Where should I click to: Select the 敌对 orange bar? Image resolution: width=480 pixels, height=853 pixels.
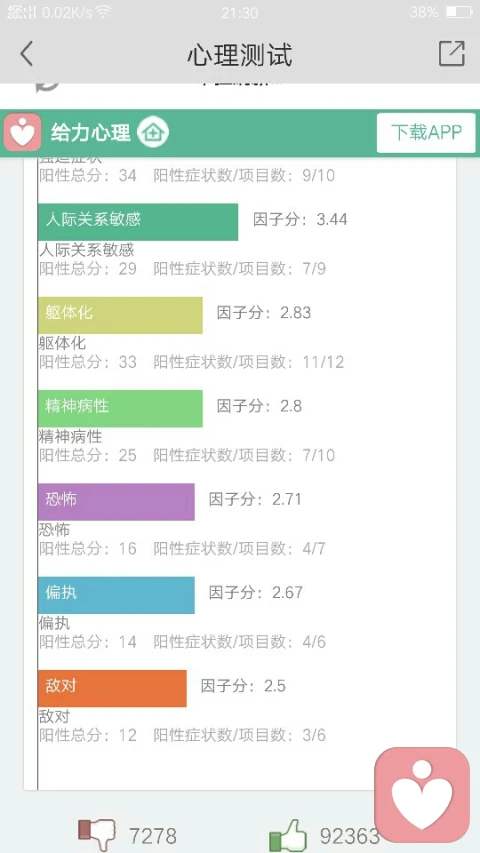pyautogui.click(x=112, y=688)
